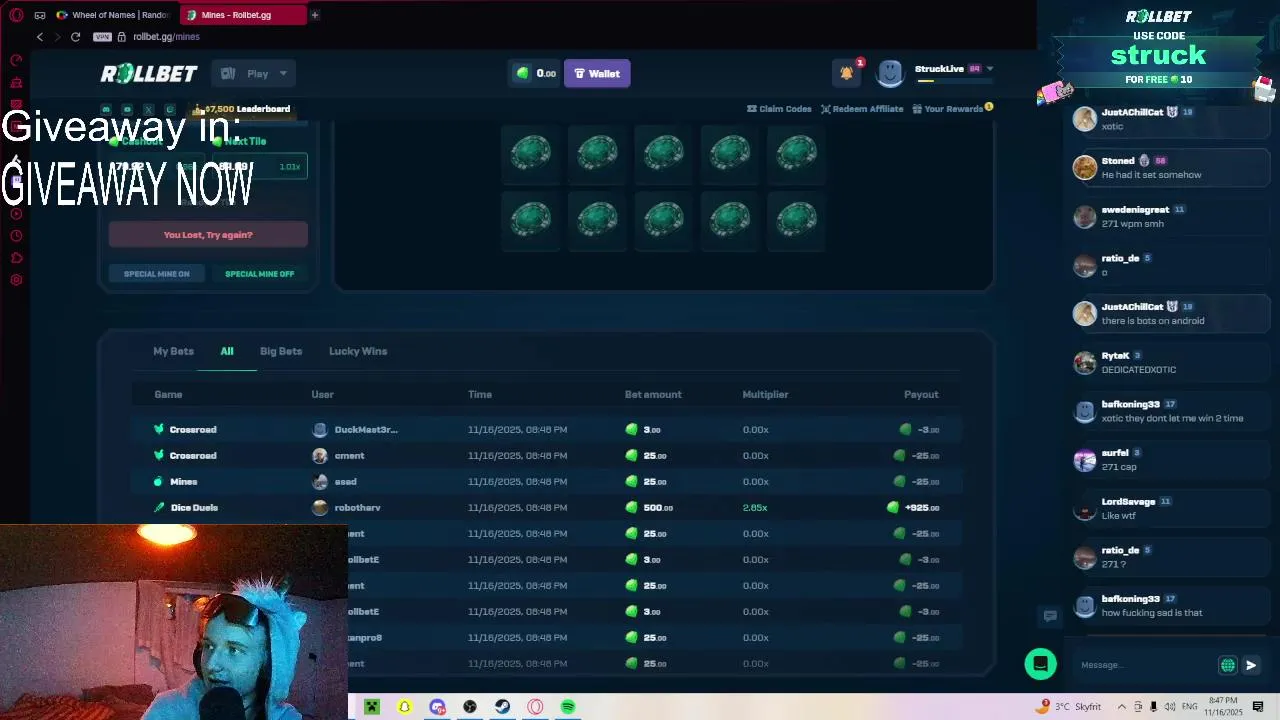Click the rollbet.gg/mines address bar
Screen dimensions: 1280x720
tap(166, 37)
